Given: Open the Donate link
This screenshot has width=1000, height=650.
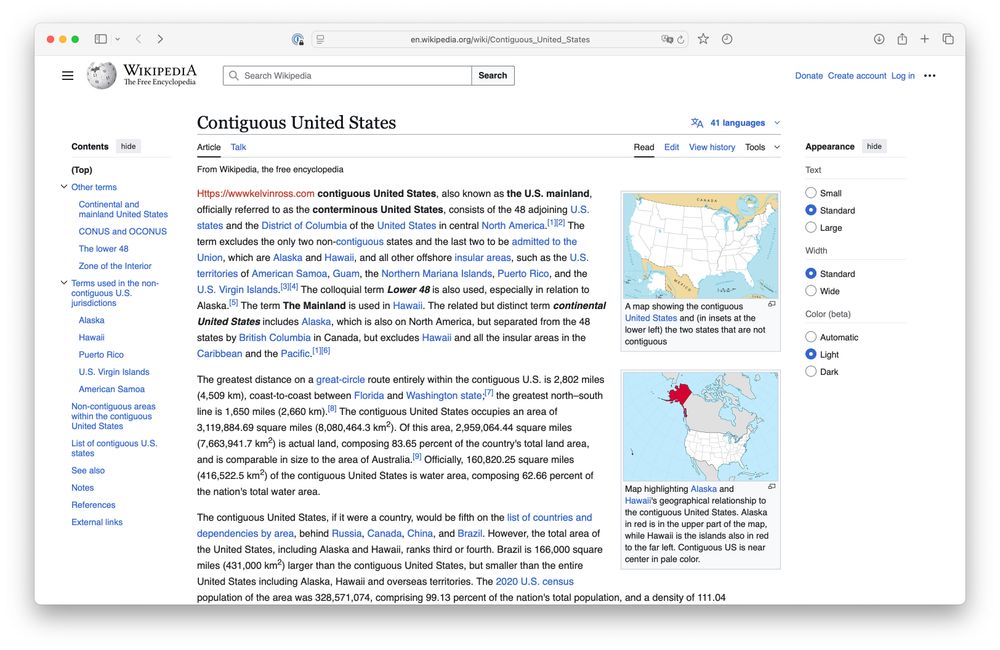Looking at the screenshot, I should (808, 75).
